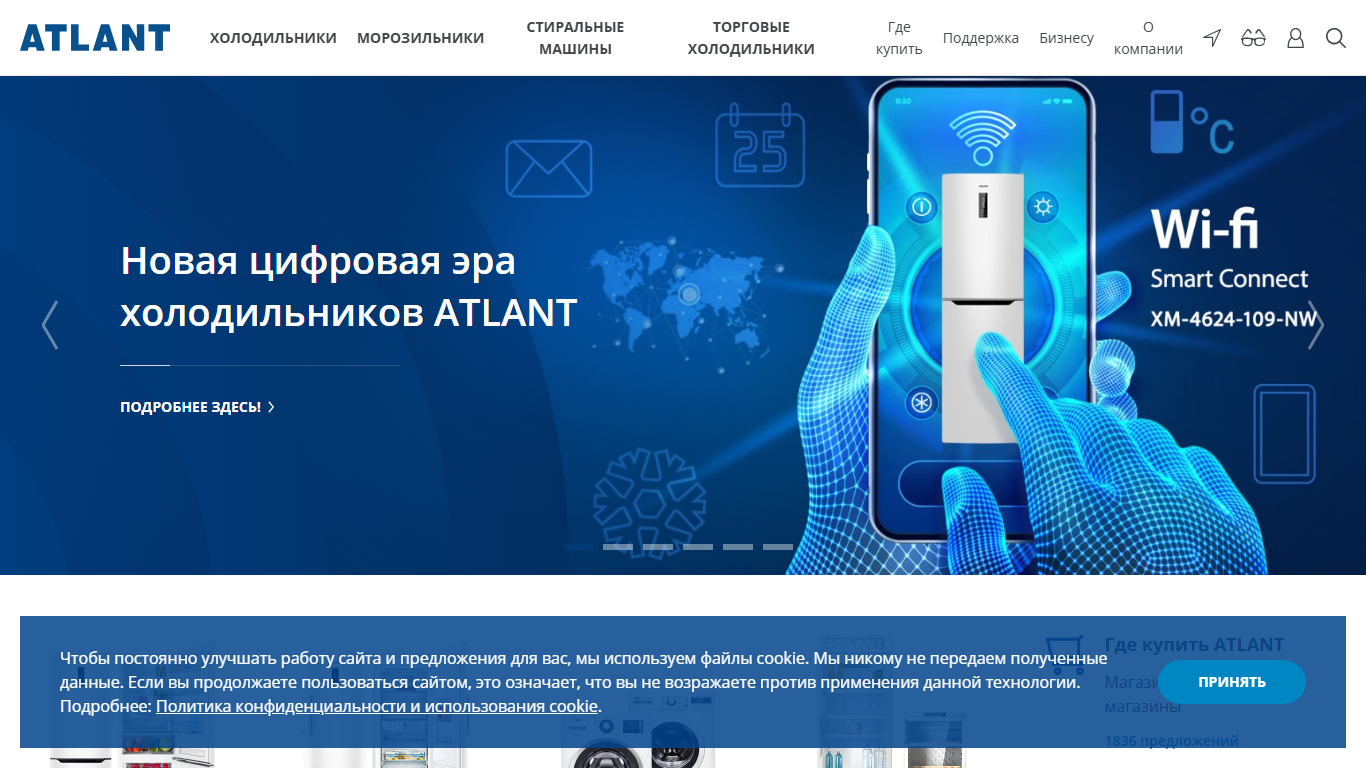Open the cookie privacy policy link
The image size is (1366, 768).
[377, 706]
